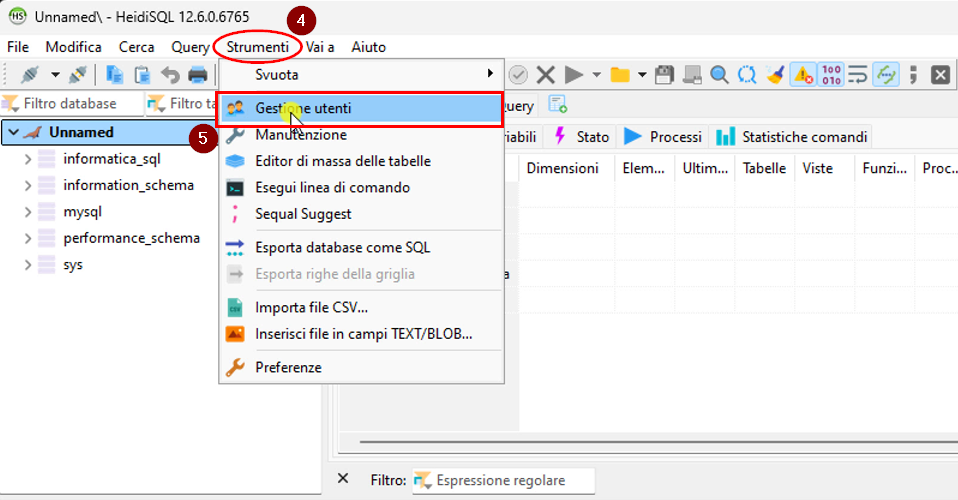958x500 pixels.
Task: Expand the sys database
Action: coord(27,265)
